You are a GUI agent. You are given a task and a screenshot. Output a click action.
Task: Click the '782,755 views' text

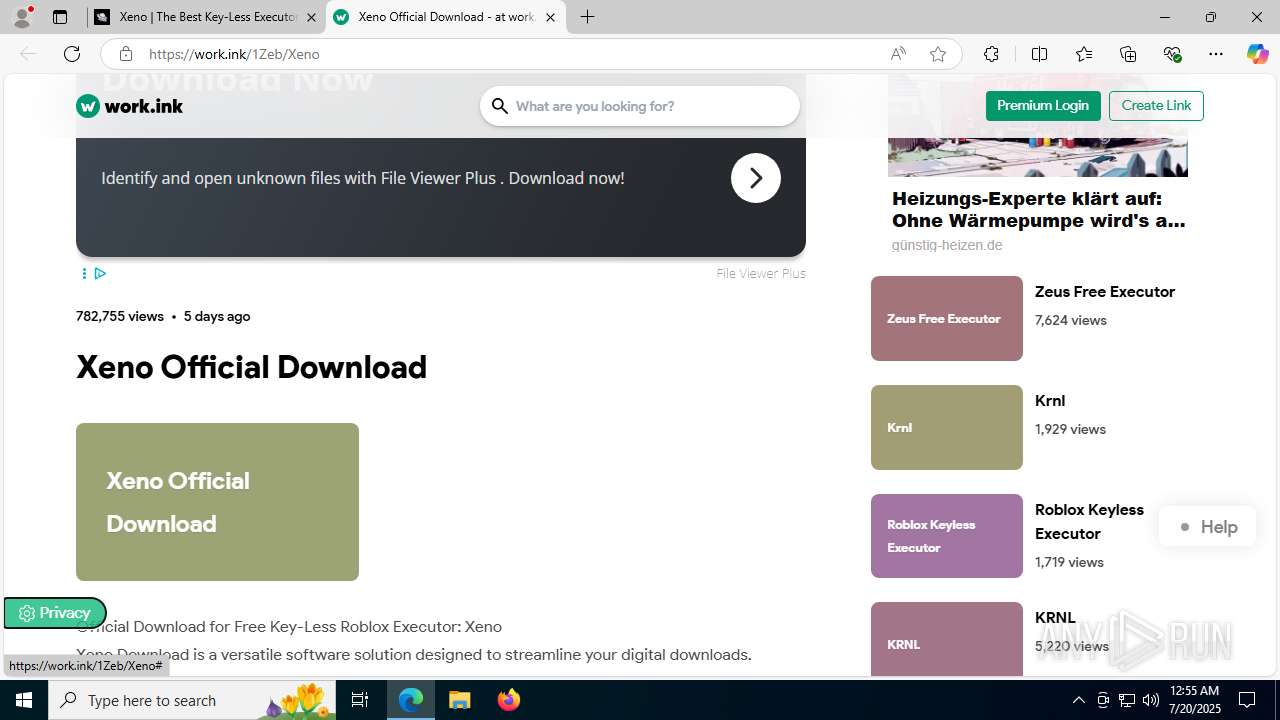pos(120,316)
